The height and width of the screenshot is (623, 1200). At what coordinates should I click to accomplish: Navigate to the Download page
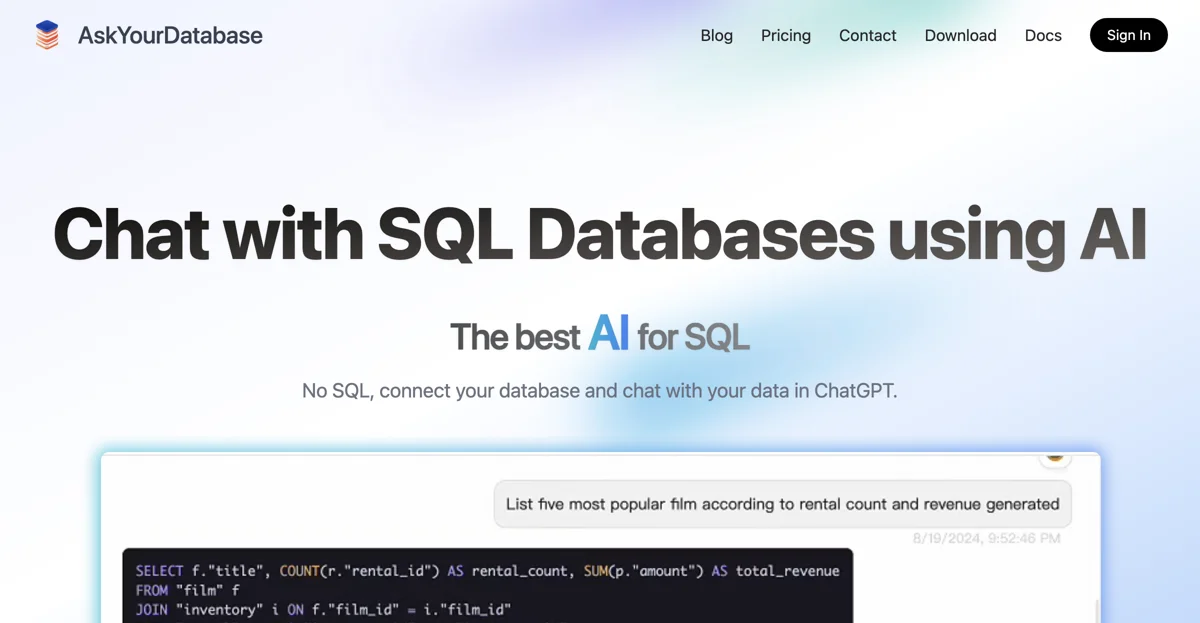(x=960, y=35)
